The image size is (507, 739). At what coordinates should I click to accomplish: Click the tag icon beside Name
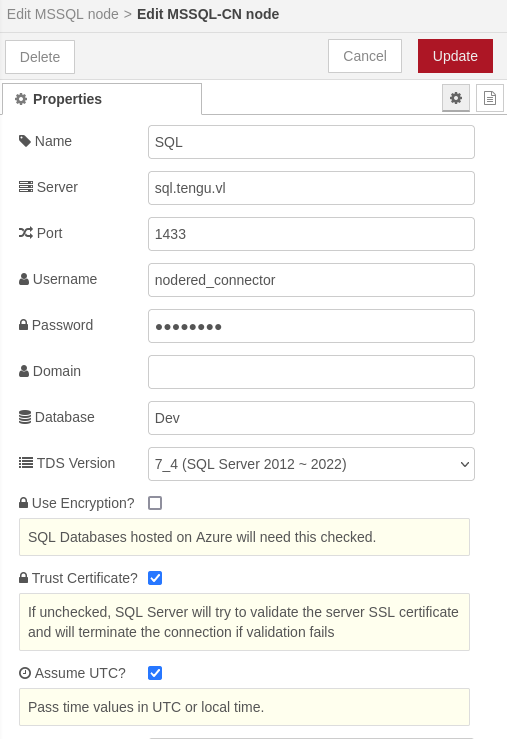click(25, 141)
